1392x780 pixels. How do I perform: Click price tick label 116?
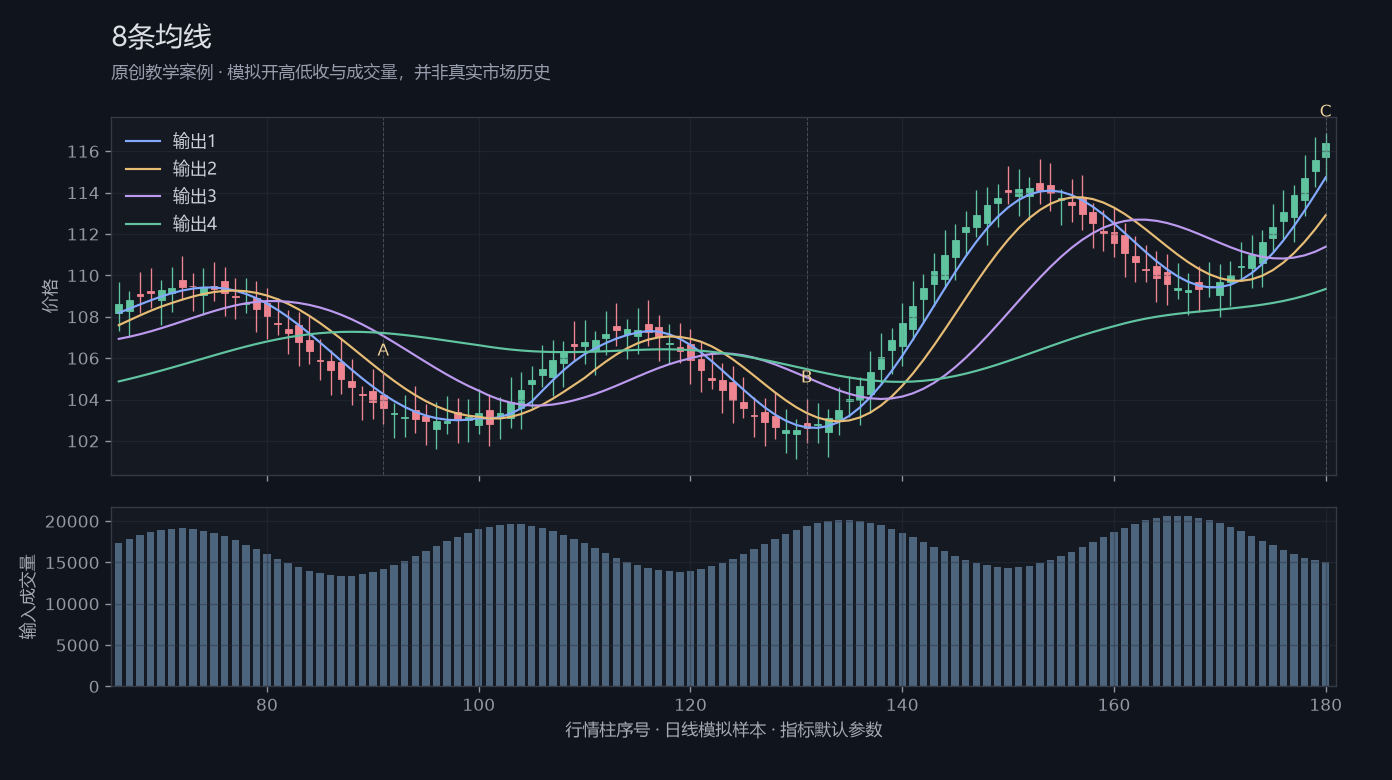[x=83, y=152]
